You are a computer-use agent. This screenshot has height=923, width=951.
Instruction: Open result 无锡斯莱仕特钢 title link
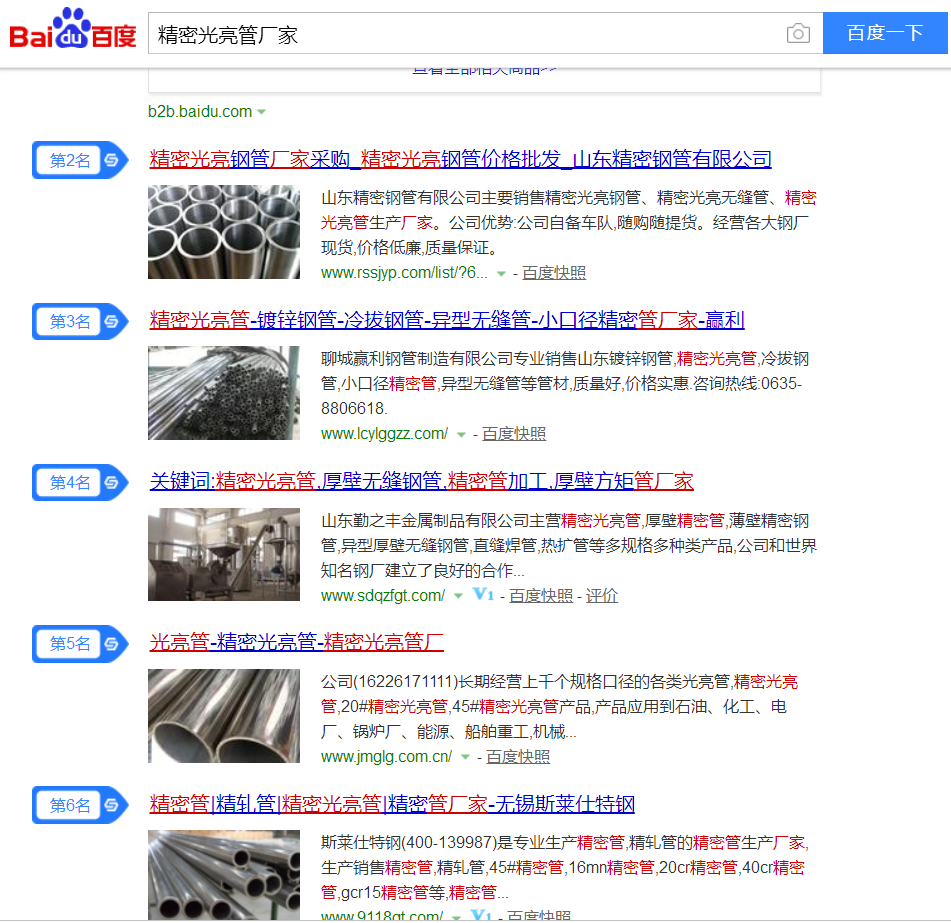coord(392,804)
